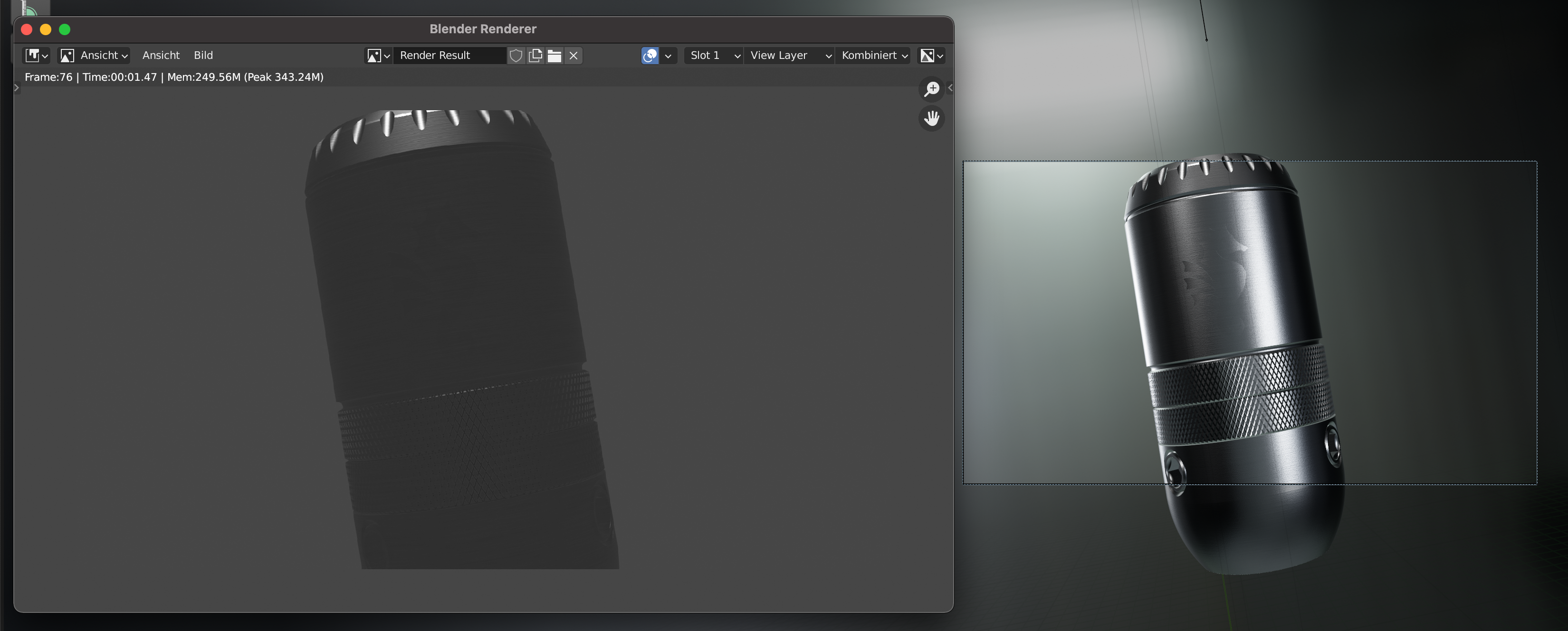The height and width of the screenshot is (631, 1568).
Task: Open image file with folder icon
Action: pos(554,56)
